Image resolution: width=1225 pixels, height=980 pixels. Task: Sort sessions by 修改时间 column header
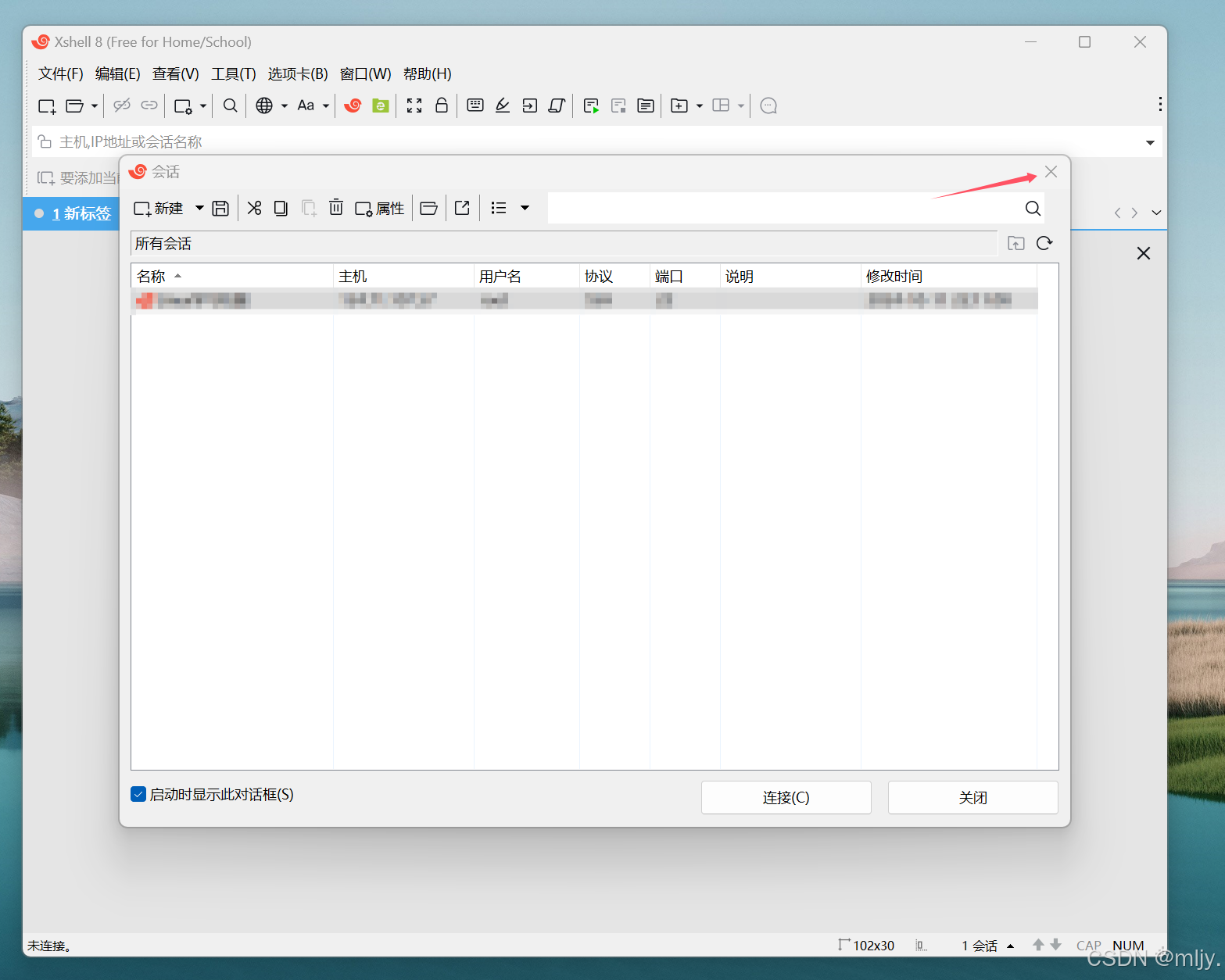tap(948, 276)
